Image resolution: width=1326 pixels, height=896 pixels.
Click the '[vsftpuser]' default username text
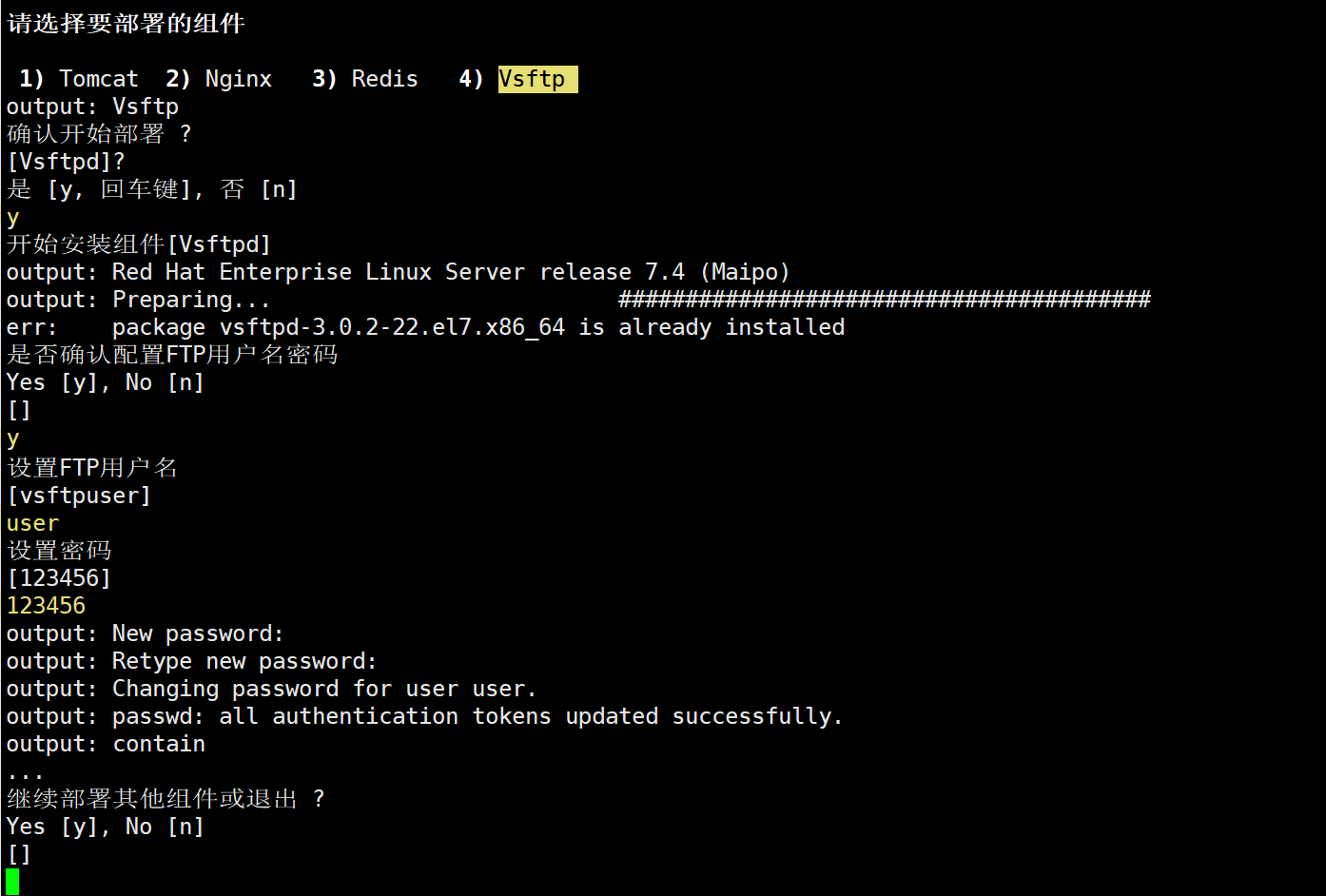79,496
